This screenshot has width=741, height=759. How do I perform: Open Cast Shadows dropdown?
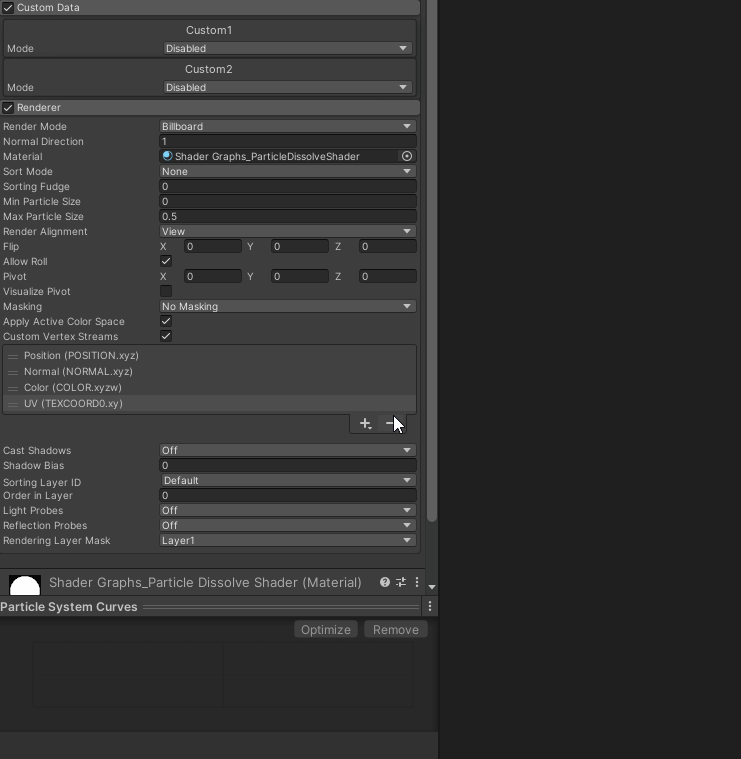287,450
